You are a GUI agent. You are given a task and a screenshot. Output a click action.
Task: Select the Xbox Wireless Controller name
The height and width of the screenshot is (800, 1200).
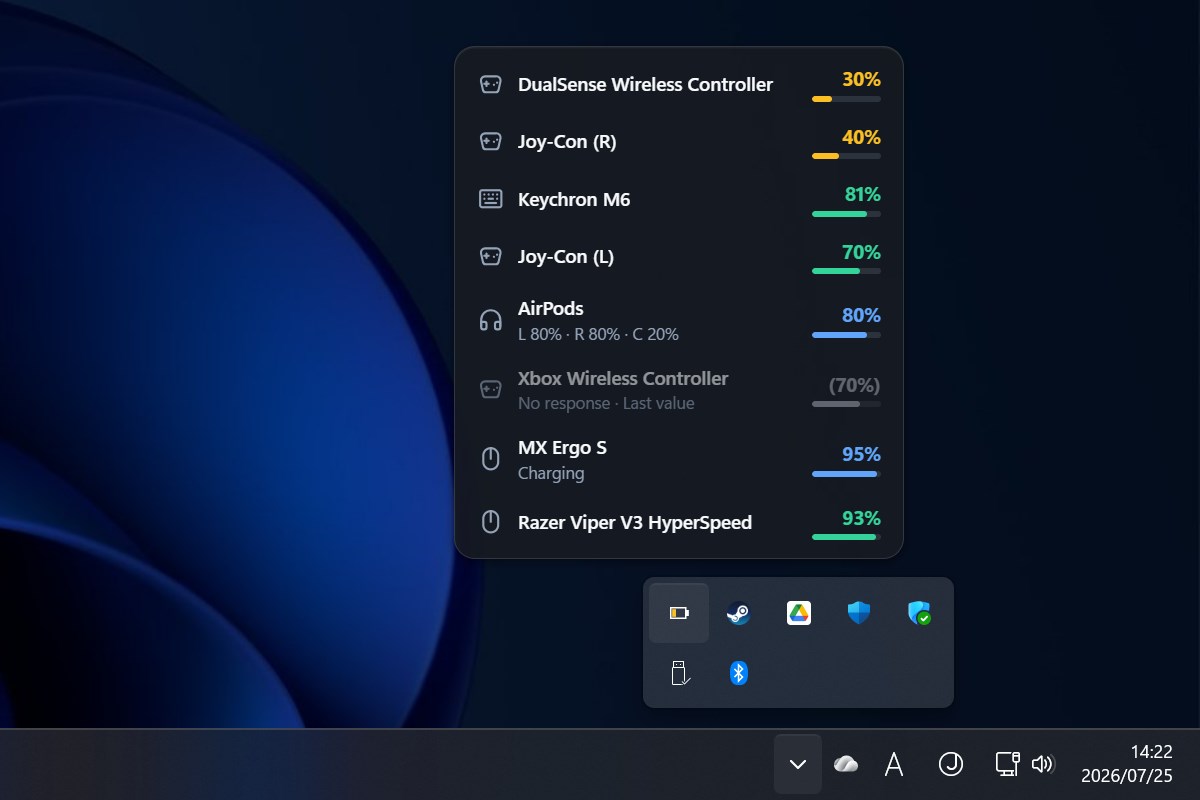point(623,378)
